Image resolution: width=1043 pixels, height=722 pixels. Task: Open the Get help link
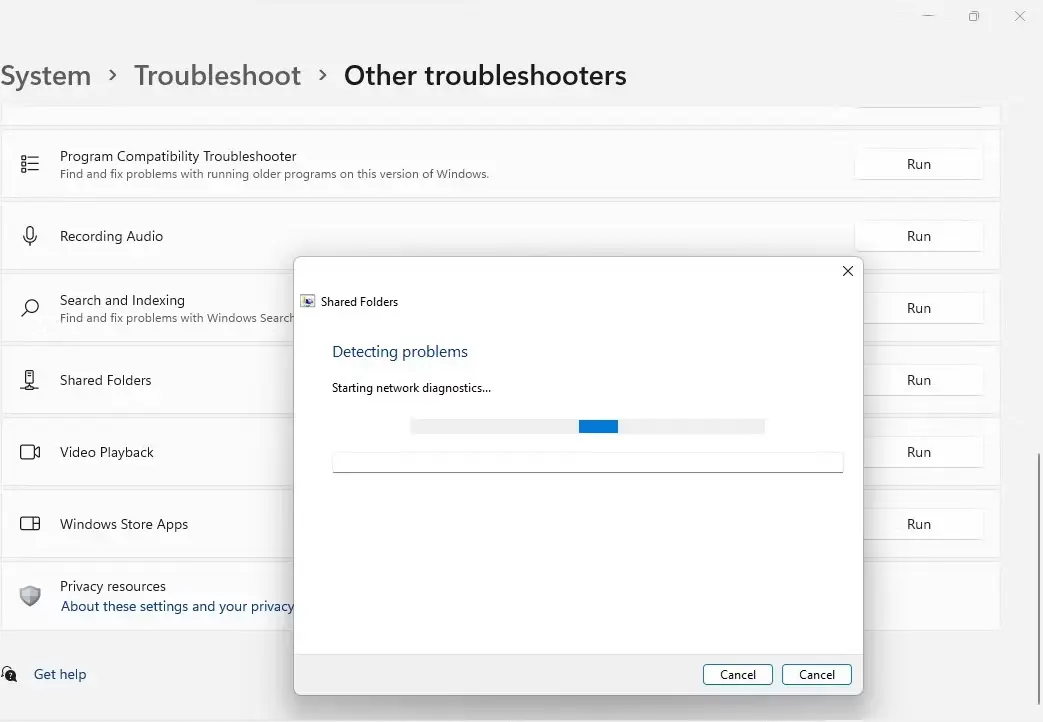click(60, 674)
